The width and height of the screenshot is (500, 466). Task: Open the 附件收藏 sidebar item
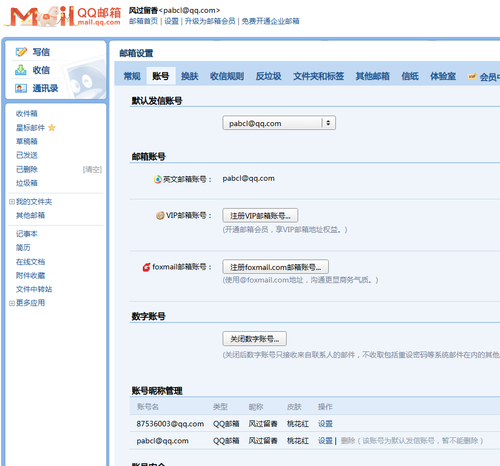30,276
